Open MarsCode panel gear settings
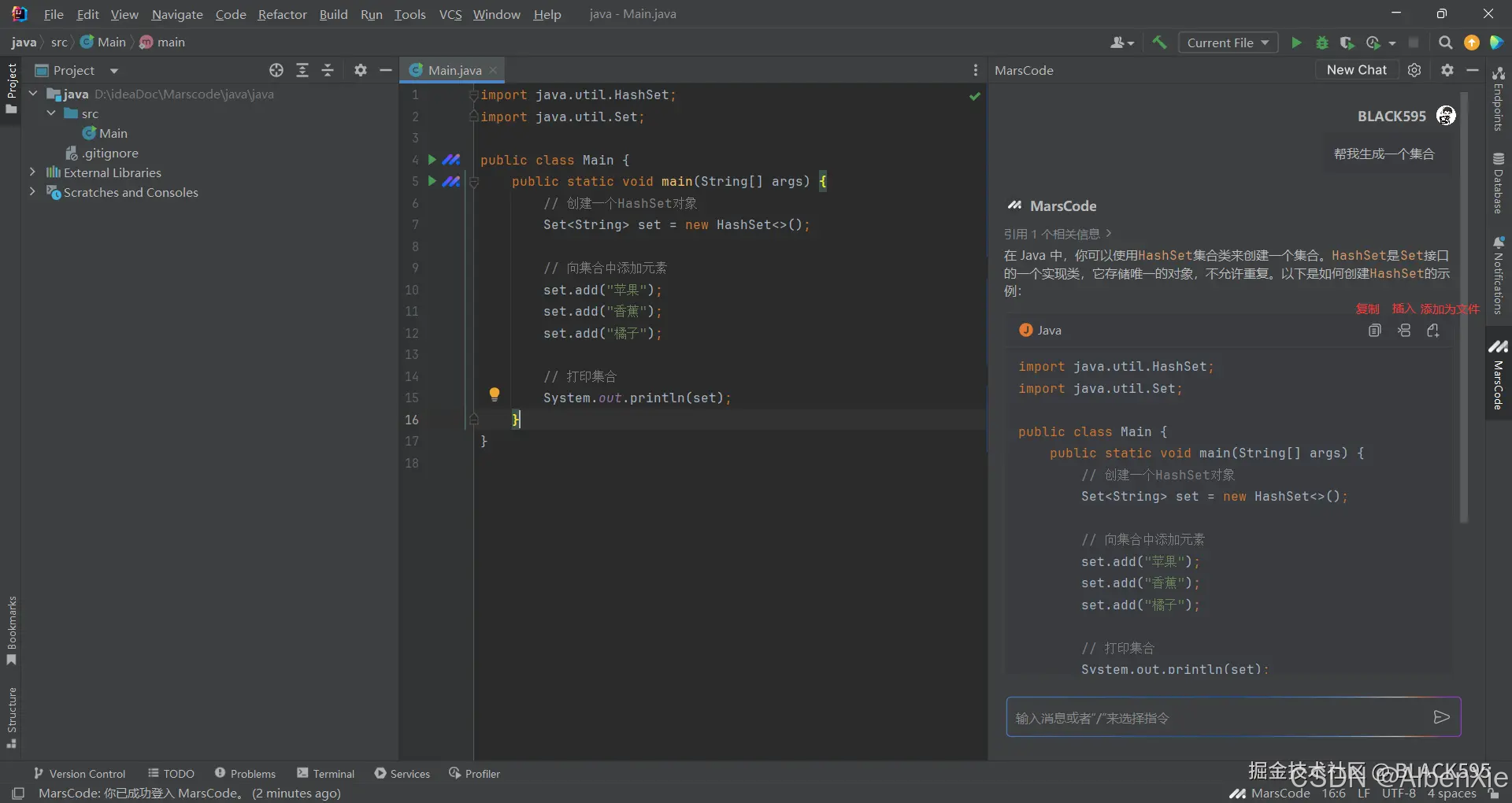Screen dimensions: 1512x803 [x=1447, y=70]
